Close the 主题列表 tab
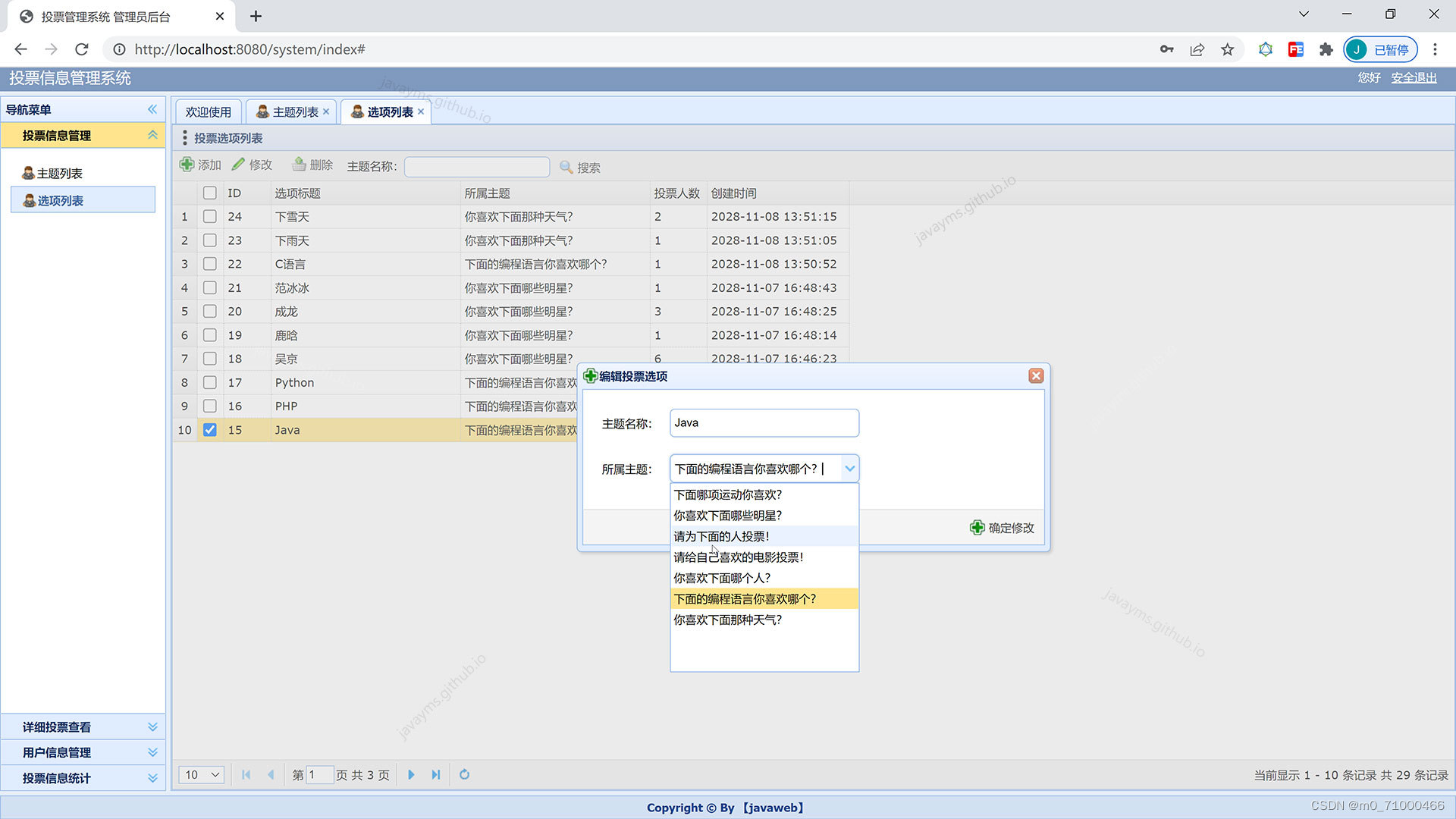 [326, 111]
